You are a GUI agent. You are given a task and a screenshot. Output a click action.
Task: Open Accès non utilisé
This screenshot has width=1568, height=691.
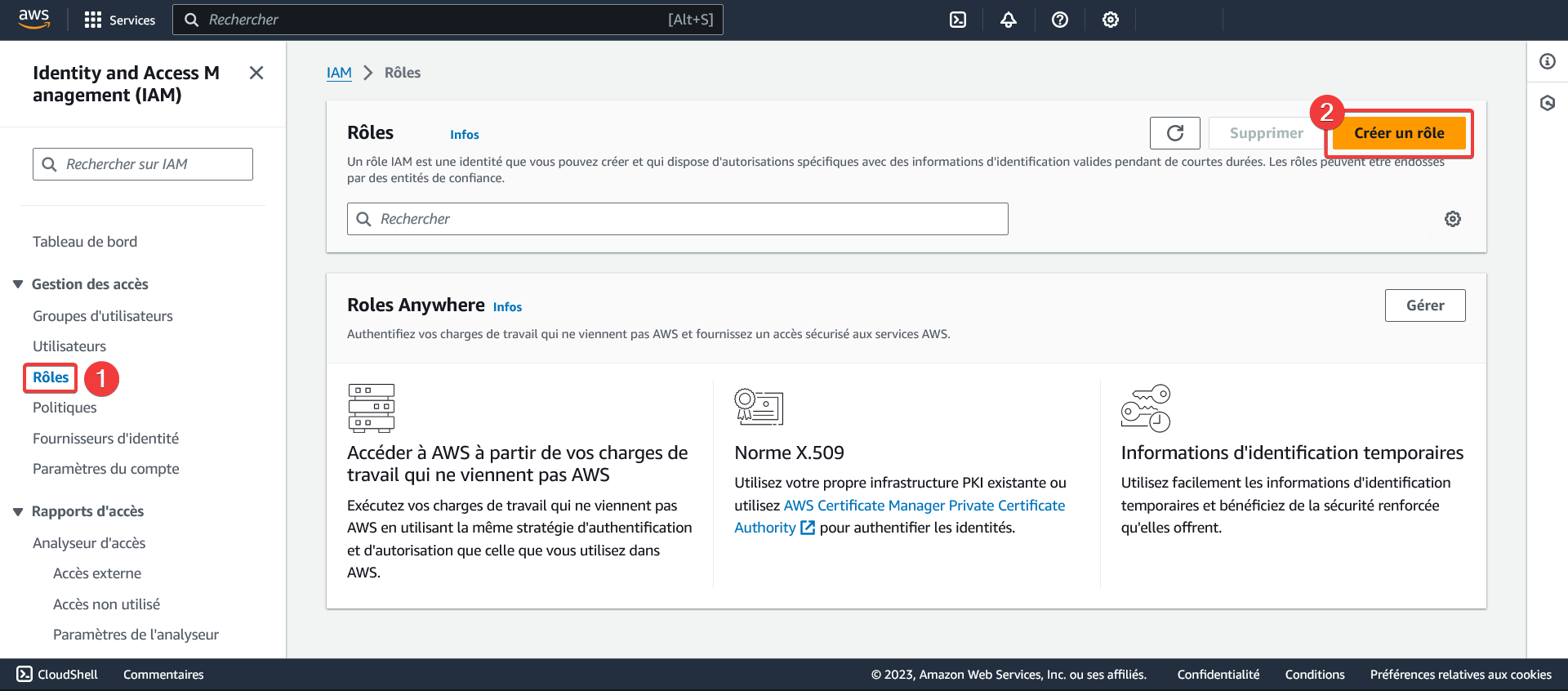coord(106,604)
